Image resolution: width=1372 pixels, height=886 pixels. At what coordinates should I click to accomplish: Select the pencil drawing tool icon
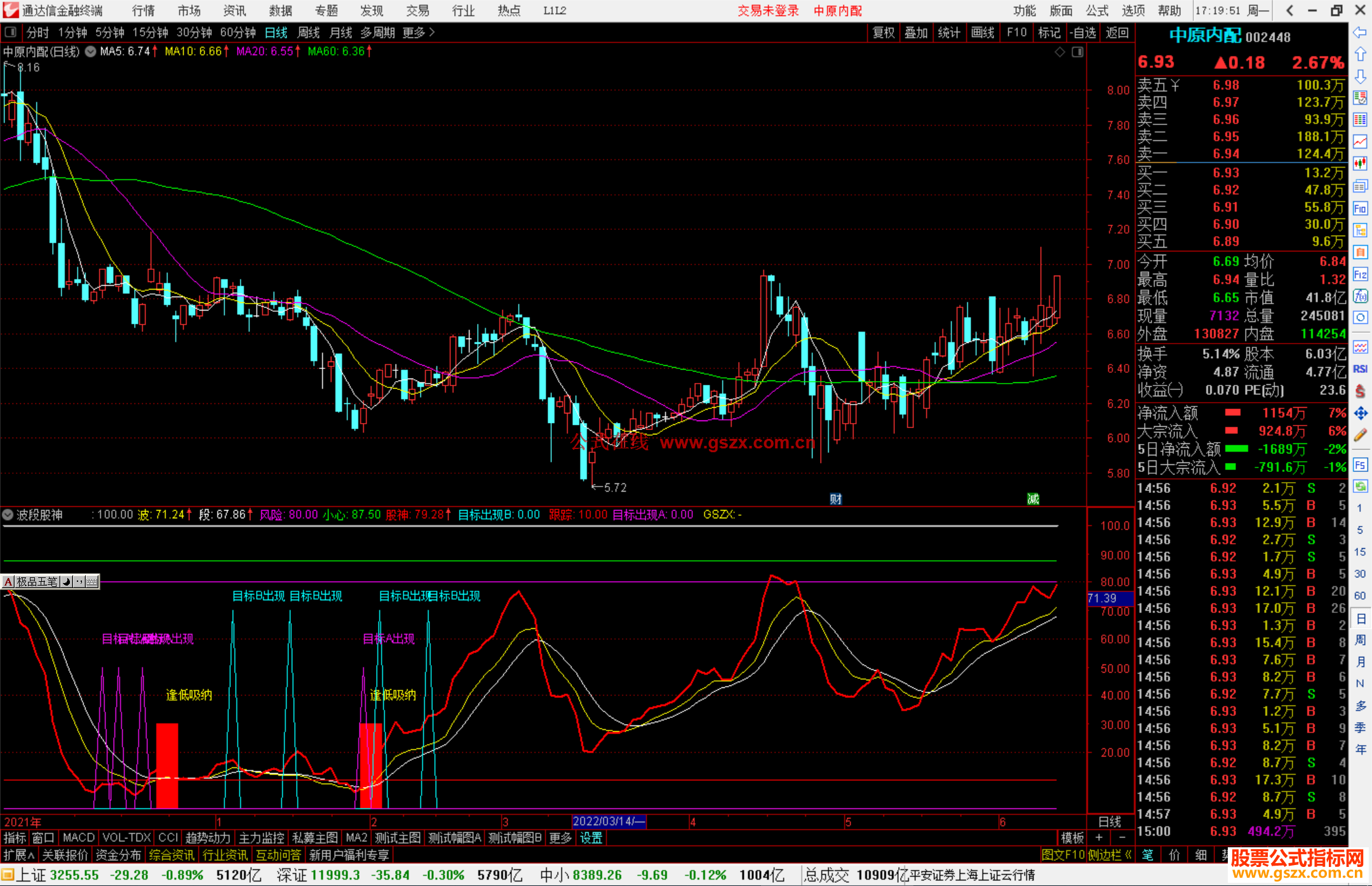1360,436
